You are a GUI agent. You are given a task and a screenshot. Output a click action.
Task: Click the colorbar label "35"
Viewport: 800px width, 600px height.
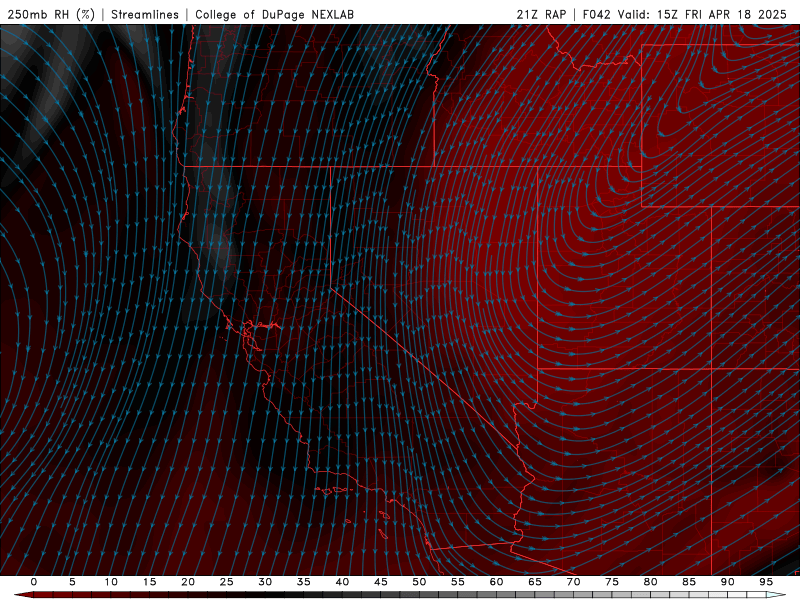click(304, 582)
